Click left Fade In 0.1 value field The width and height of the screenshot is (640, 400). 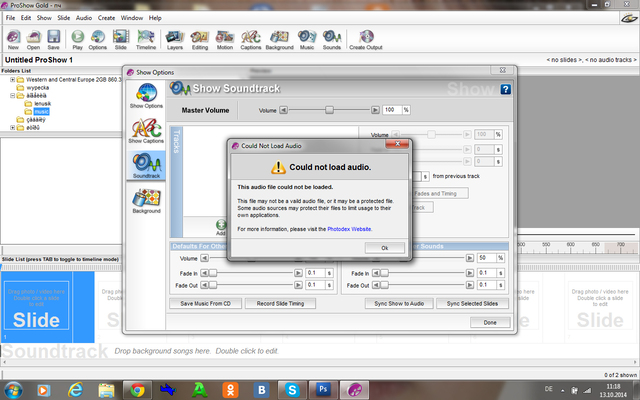pos(315,273)
